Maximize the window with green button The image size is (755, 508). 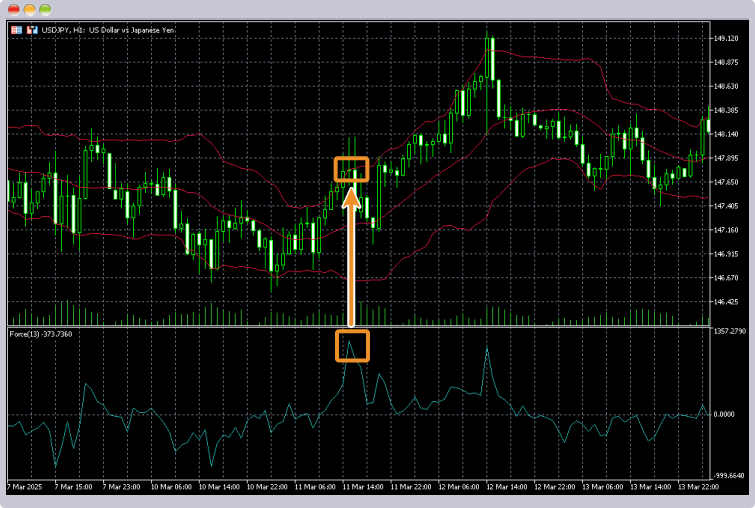click(x=45, y=9)
